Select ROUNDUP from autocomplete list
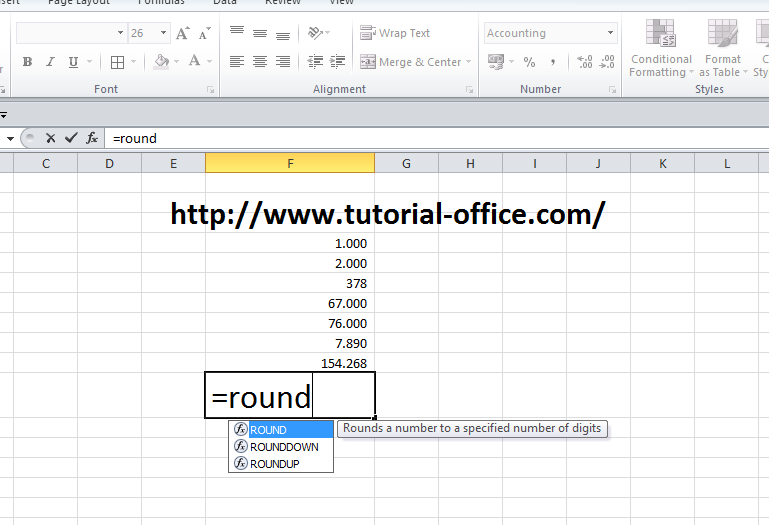Image resolution: width=769 pixels, height=525 pixels. [281, 464]
